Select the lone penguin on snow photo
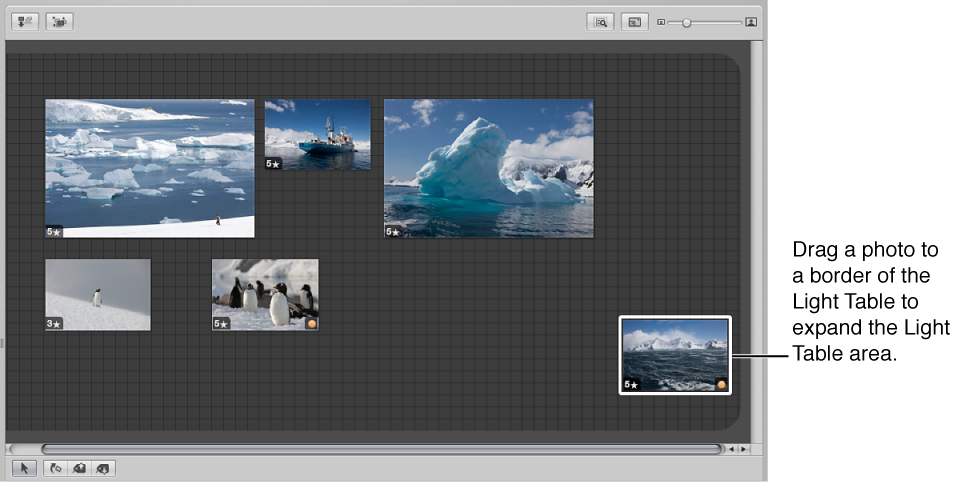This screenshot has width=960, height=482. [98, 292]
